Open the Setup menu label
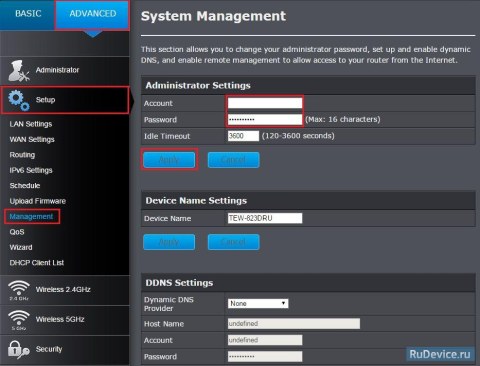Screen dimensions: 480x366 pos(45,100)
